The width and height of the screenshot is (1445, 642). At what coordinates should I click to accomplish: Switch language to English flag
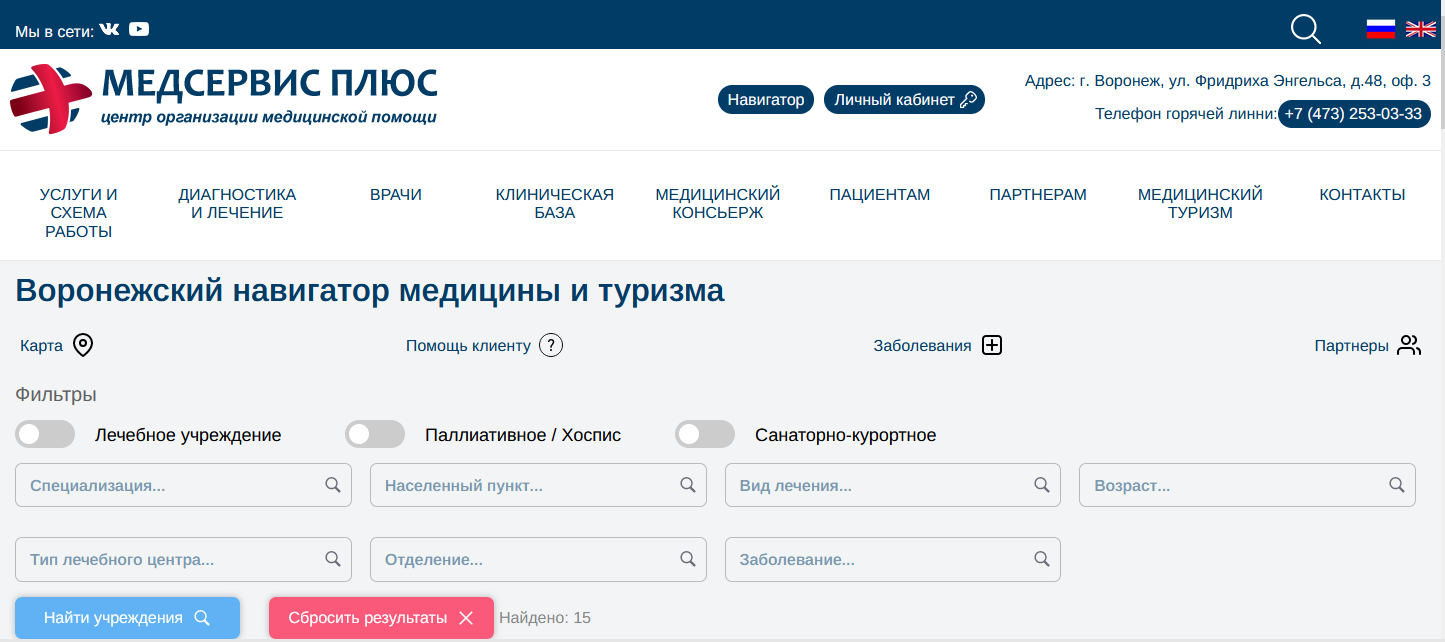1420,29
